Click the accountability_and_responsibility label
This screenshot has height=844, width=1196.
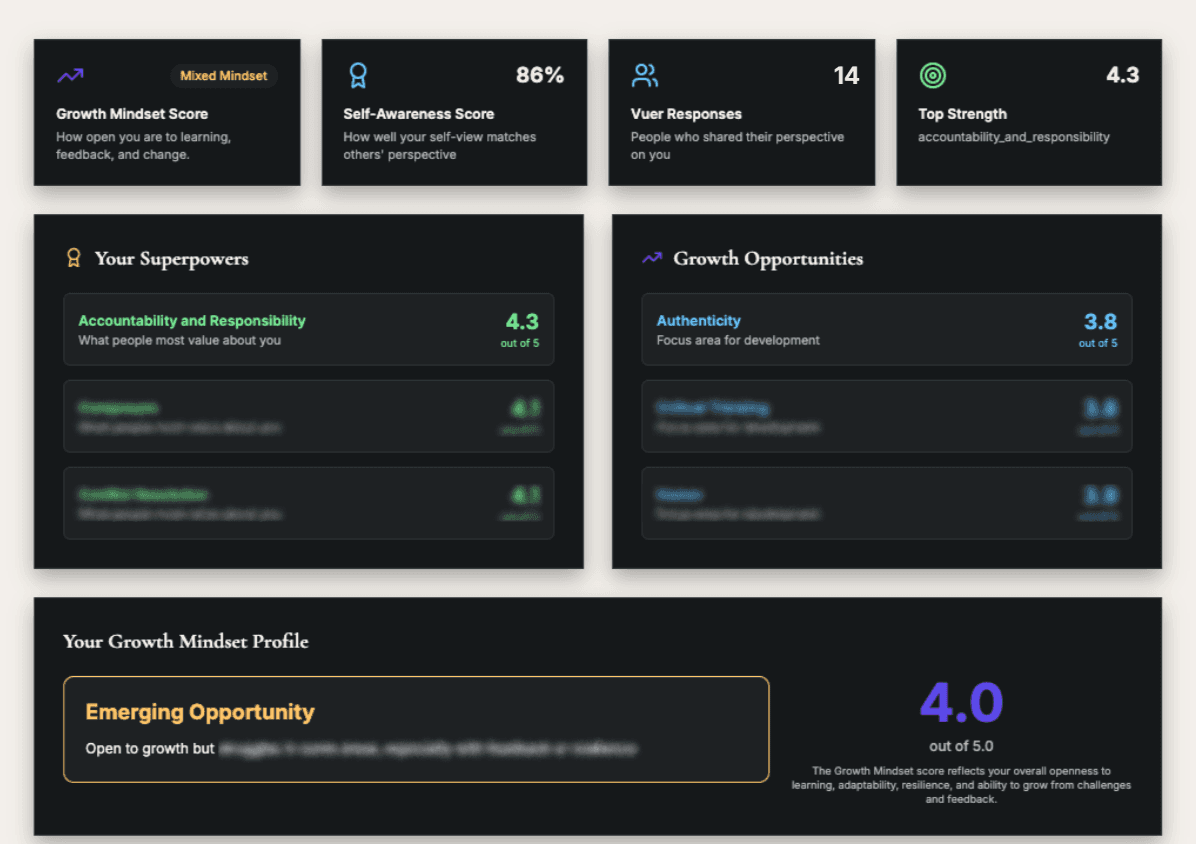pyautogui.click(x=1014, y=137)
